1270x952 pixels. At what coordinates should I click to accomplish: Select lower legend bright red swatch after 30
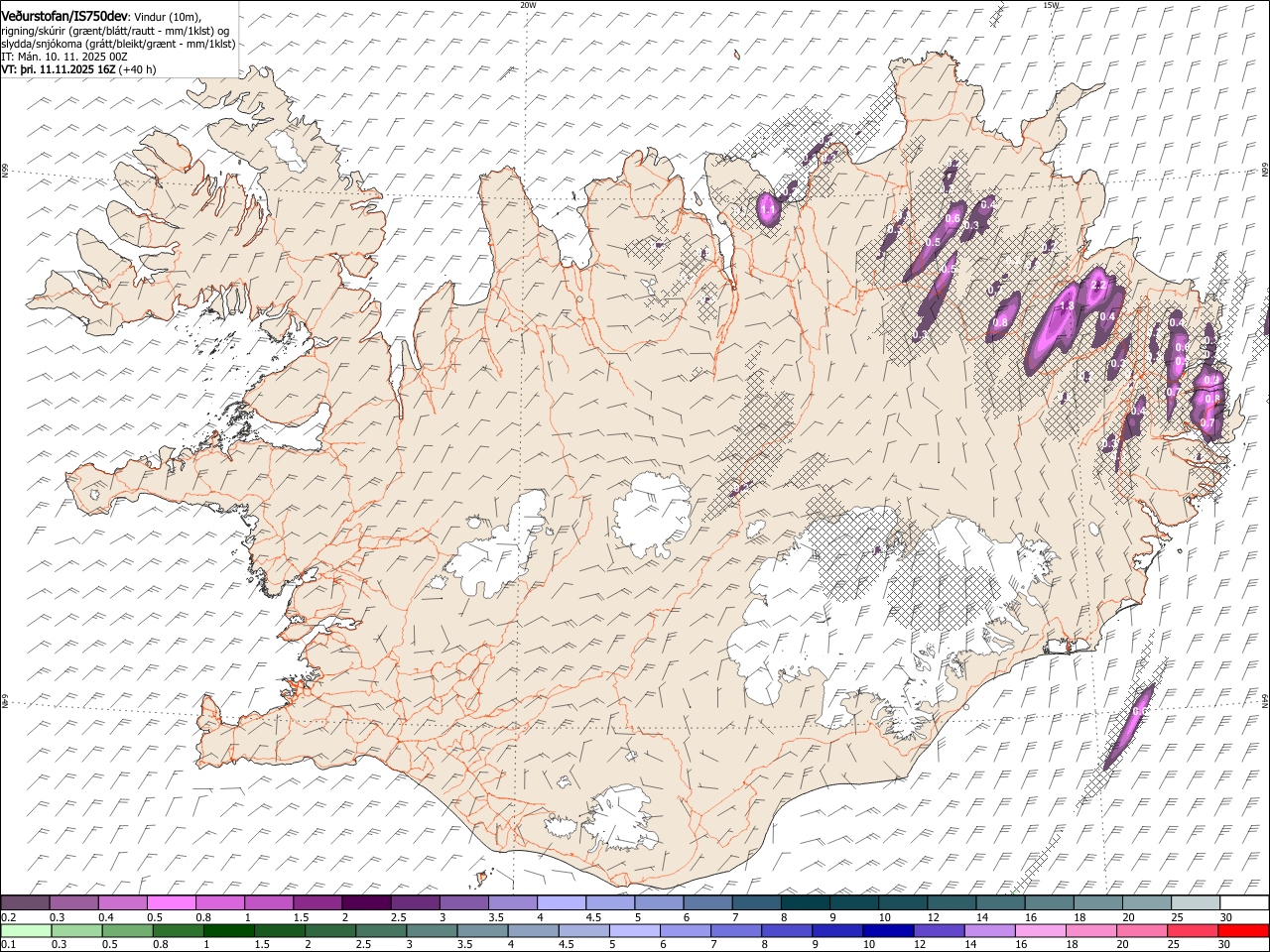[1243, 930]
